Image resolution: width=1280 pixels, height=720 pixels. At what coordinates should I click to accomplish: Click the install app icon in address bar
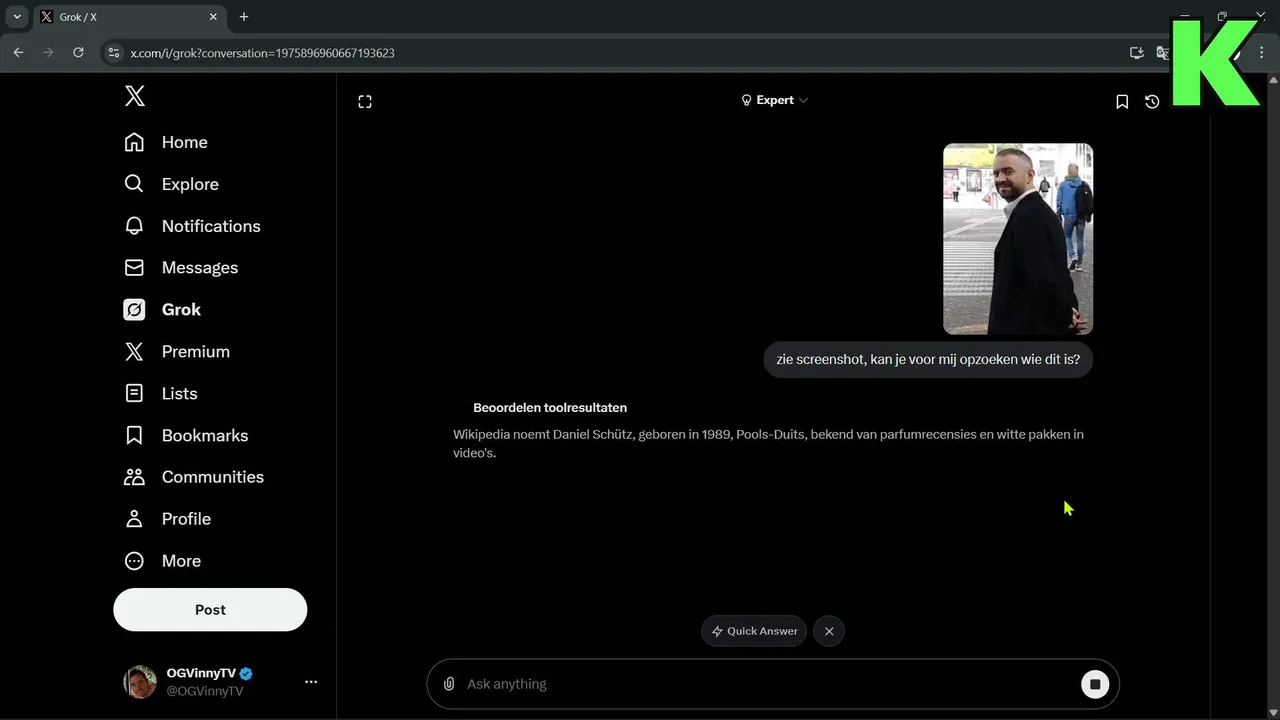(1137, 52)
